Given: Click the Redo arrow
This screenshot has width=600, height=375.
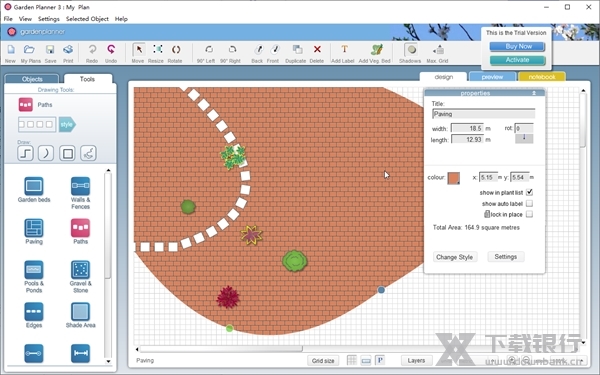Looking at the screenshot, I should click(x=92, y=49).
